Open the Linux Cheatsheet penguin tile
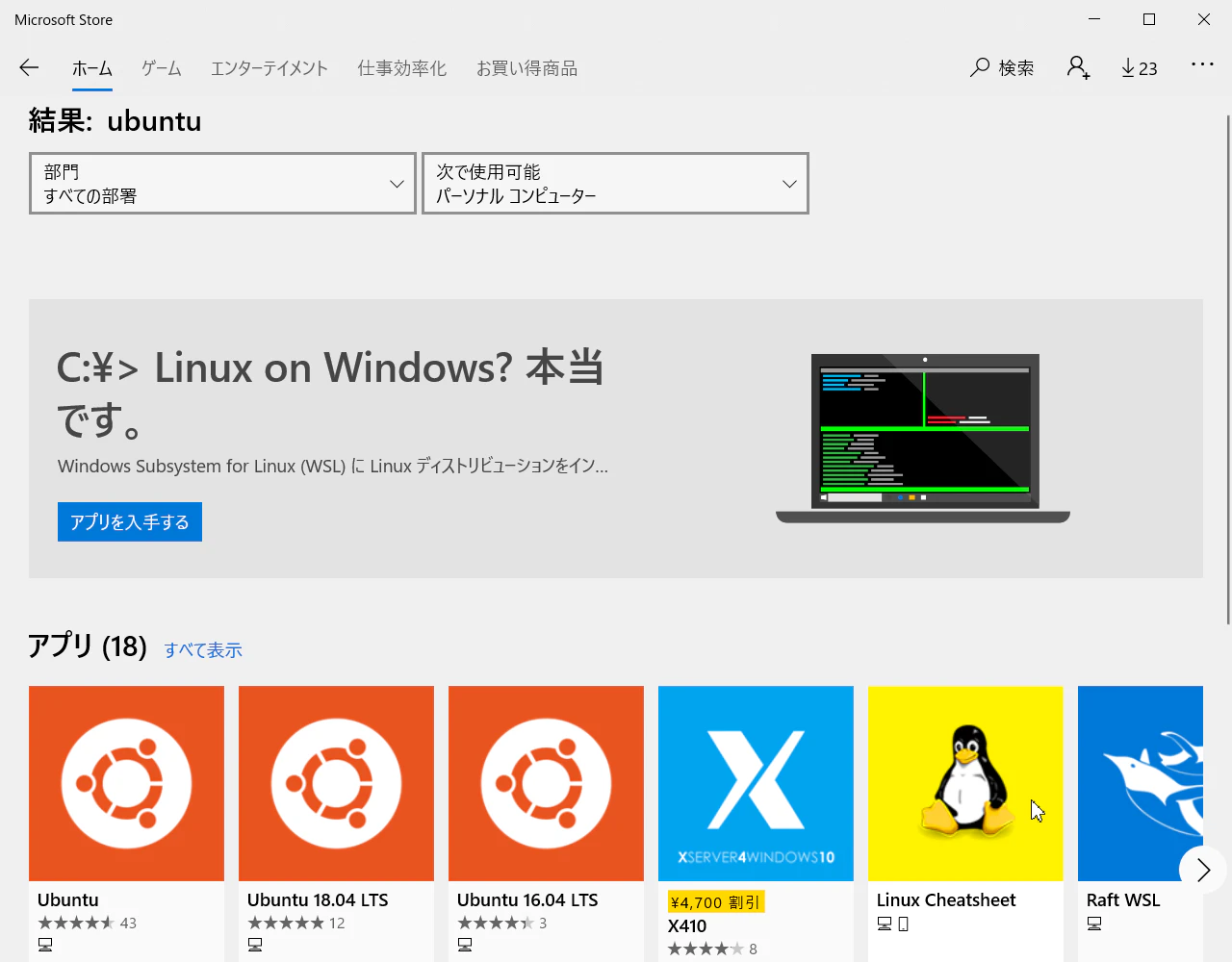Screen dimensions: 1232x962 pyautogui.click(x=965, y=783)
